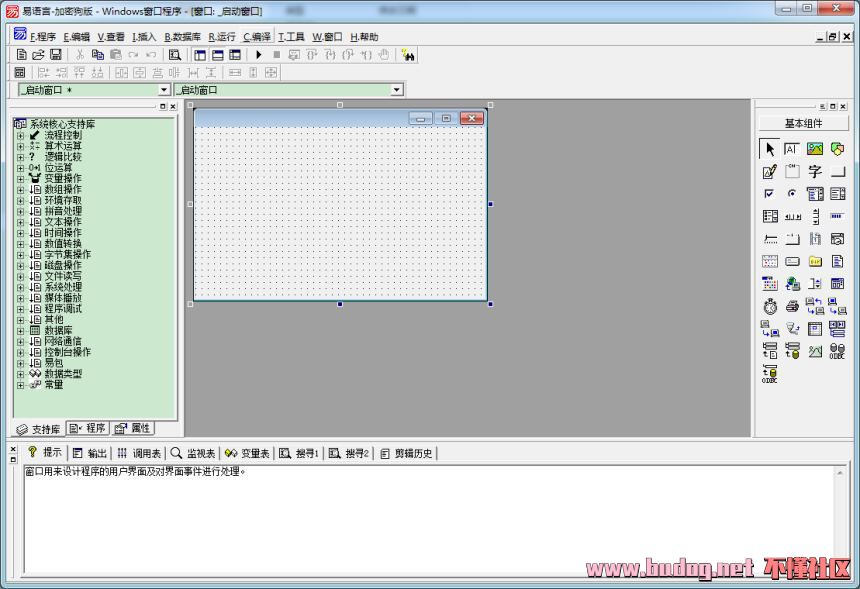Viewport: 860px width, 589px height.
Task: Click the Find magnifier toolbar icon
Action: point(174,55)
